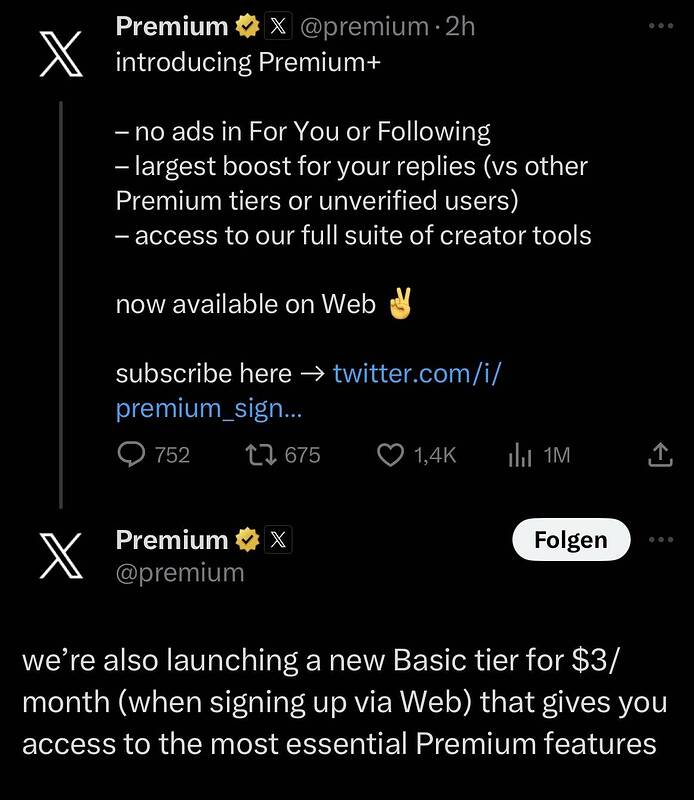Click the Basic tier announcement text
The width and height of the screenshot is (694, 800).
click(345, 702)
